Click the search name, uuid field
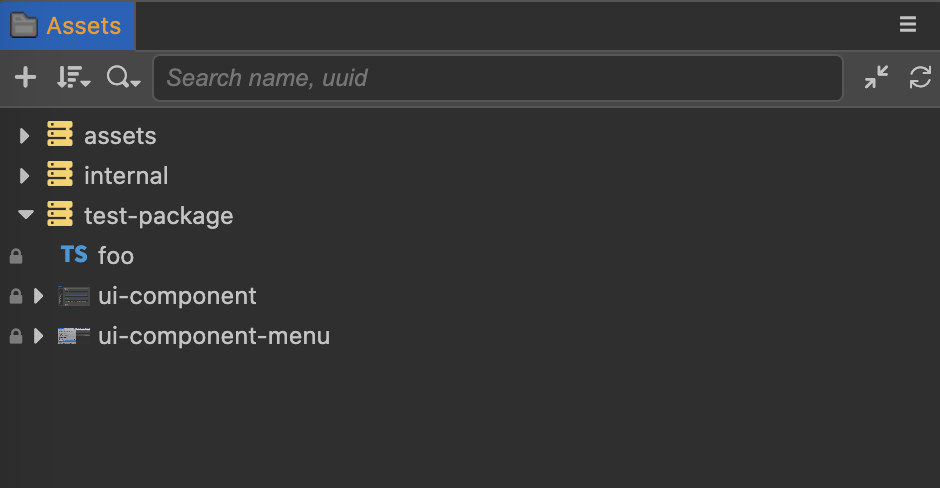The height and width of the screenshot is (488, 940). [x=497, y=78]
